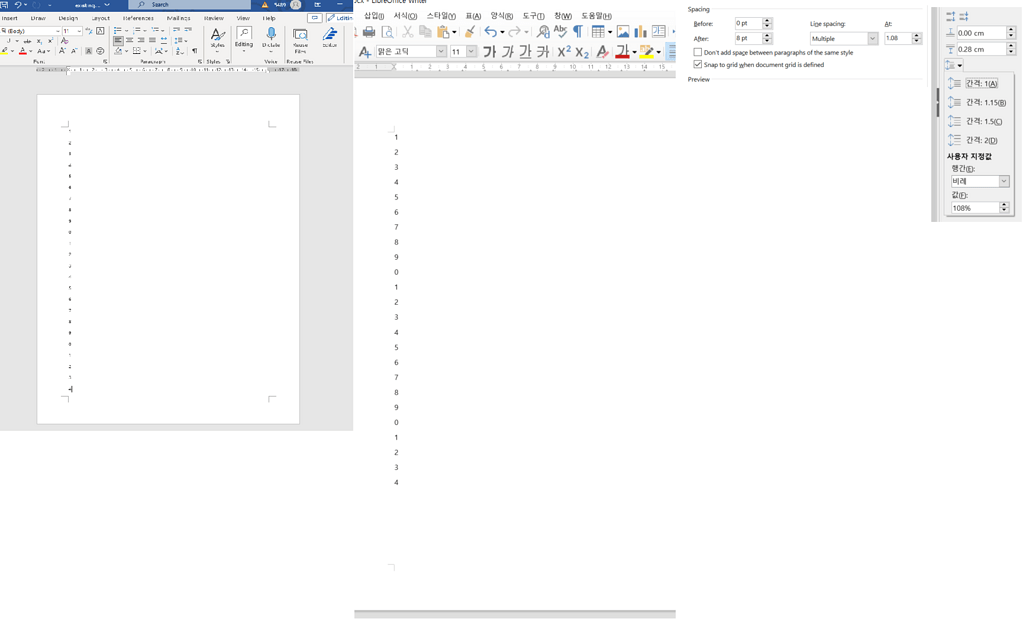
Task: Open the 스타일(Y) menu in LibreOffice
Action: [441, 16]
